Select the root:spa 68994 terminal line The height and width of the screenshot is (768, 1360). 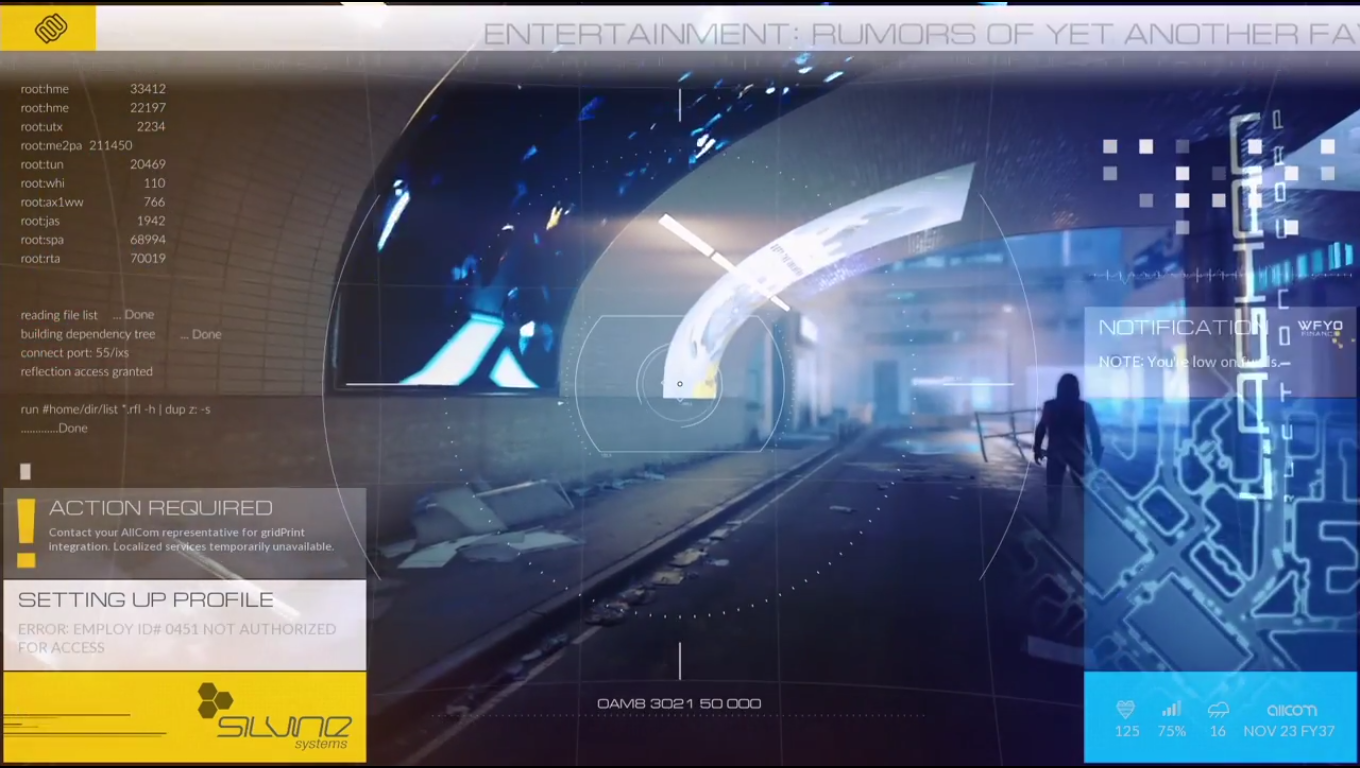(93, 240)
